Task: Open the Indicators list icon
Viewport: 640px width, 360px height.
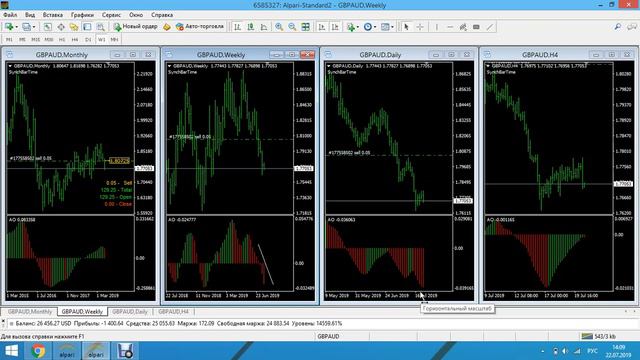Action: pyautogui.click(x=350, y=27)
